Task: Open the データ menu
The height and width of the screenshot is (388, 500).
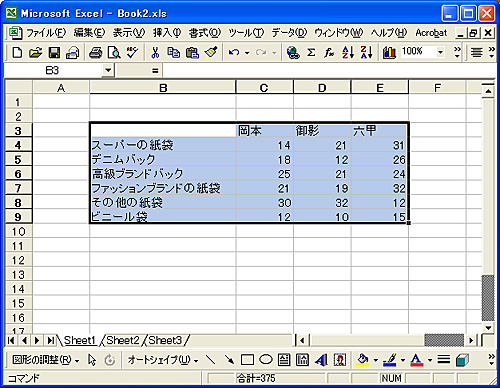Action: 289,33
